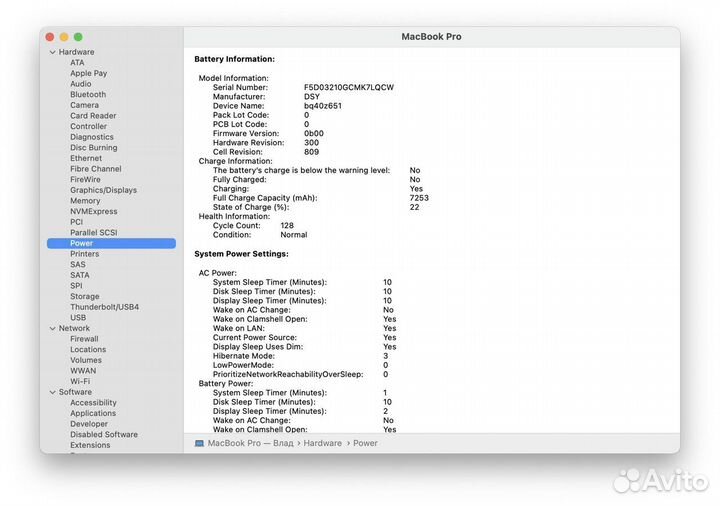Select Audio under Hardware

click(81, 84)
